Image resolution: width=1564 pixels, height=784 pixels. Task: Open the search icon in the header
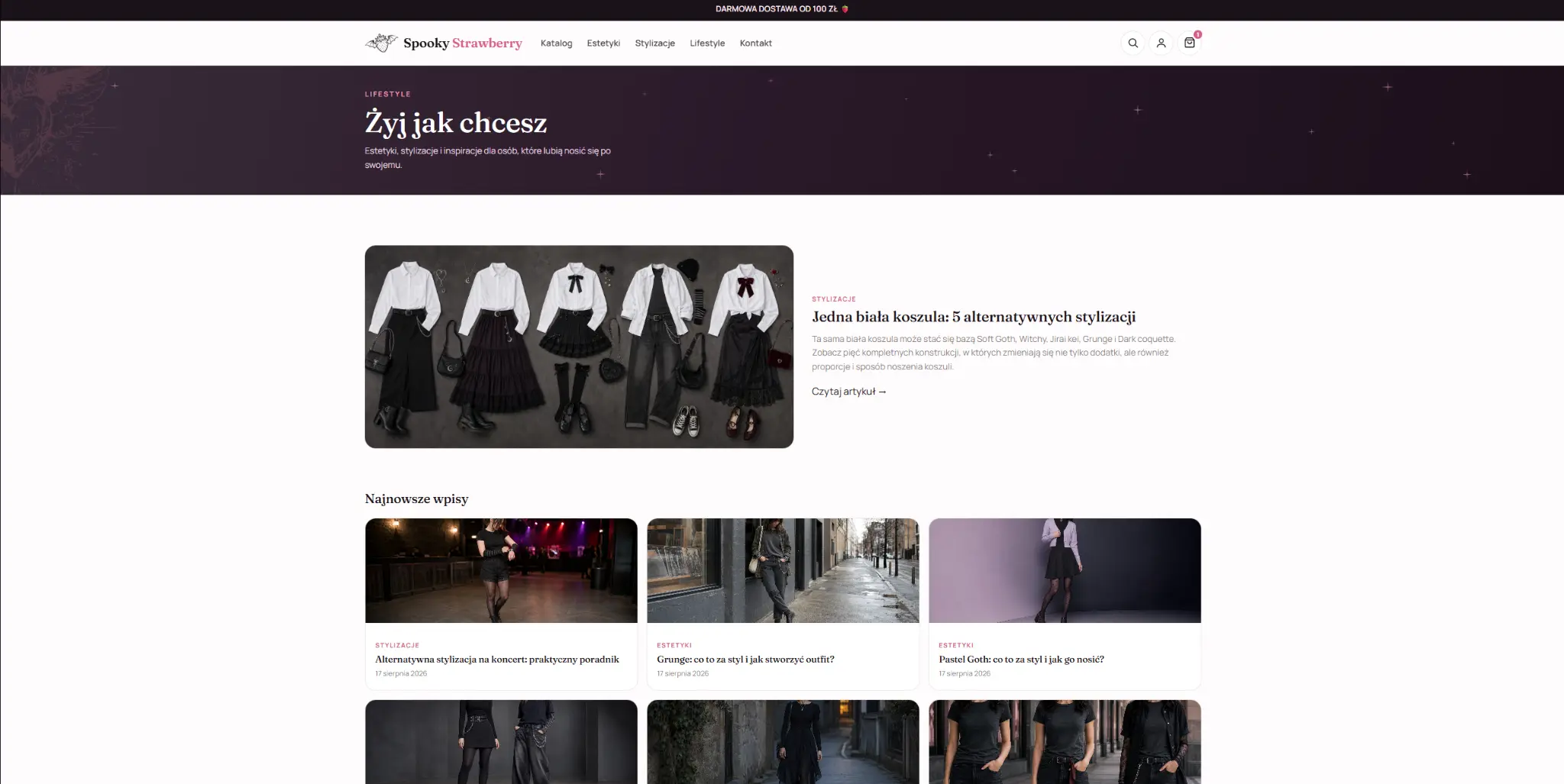1133,44
